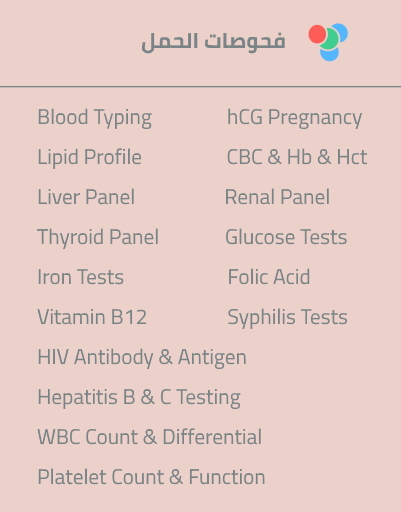
Task: Click the Glucose Tests entry
Action: pos(286,237)
